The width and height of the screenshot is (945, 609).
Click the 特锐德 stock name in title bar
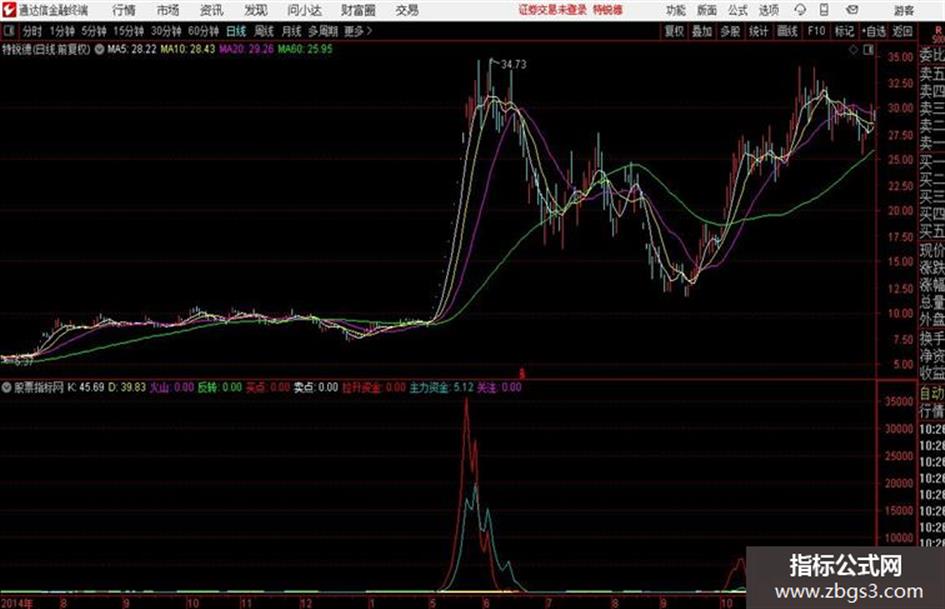[608, 10]
